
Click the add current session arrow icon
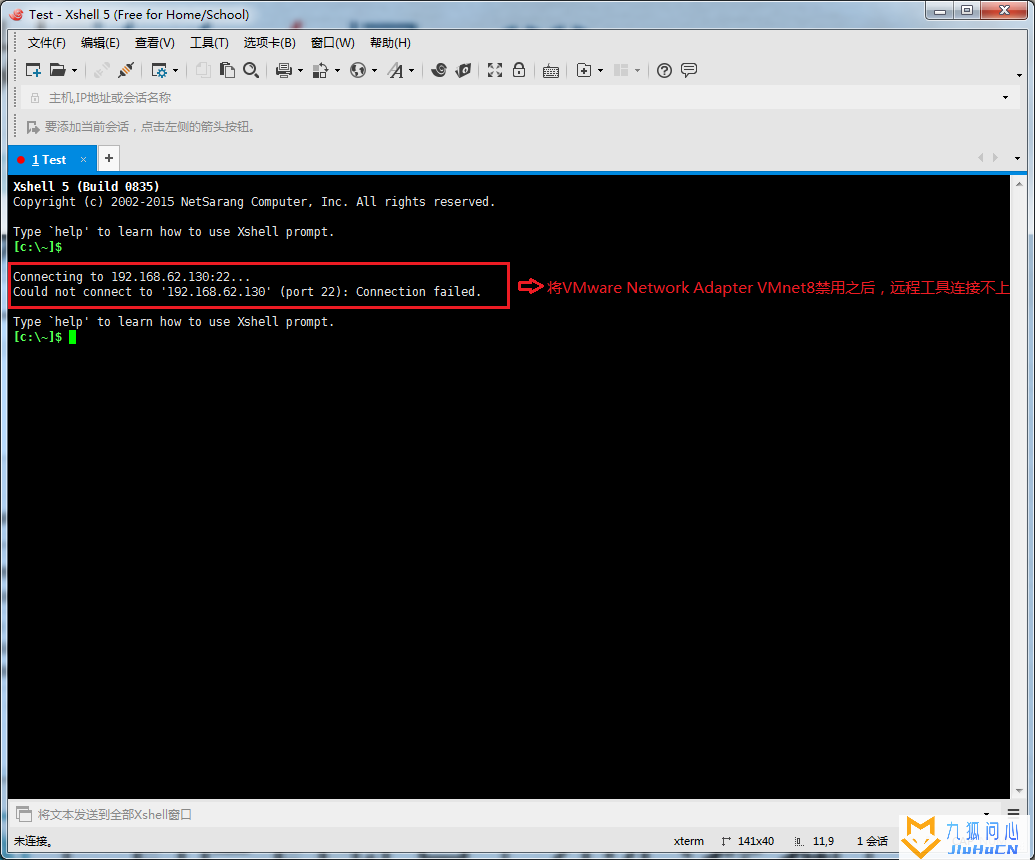coord(32,127)
